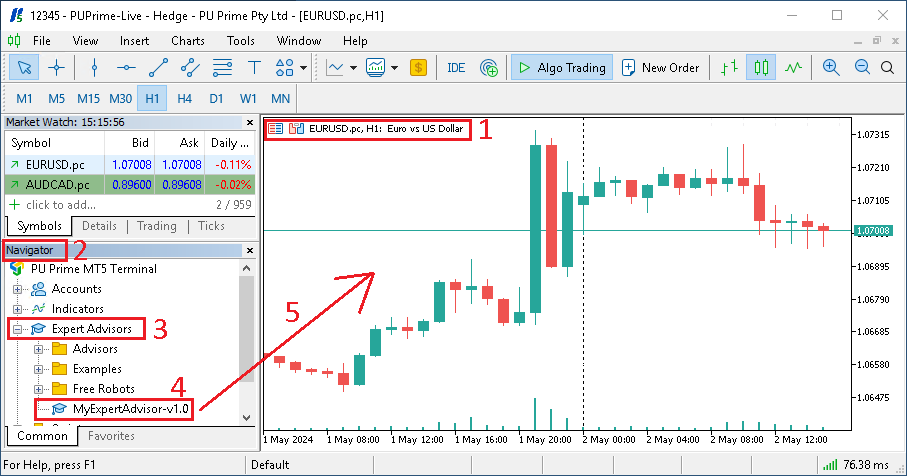Set timeframe to W1
The width and height of the screenshot is (907, 476).
(x=248, y=98)
